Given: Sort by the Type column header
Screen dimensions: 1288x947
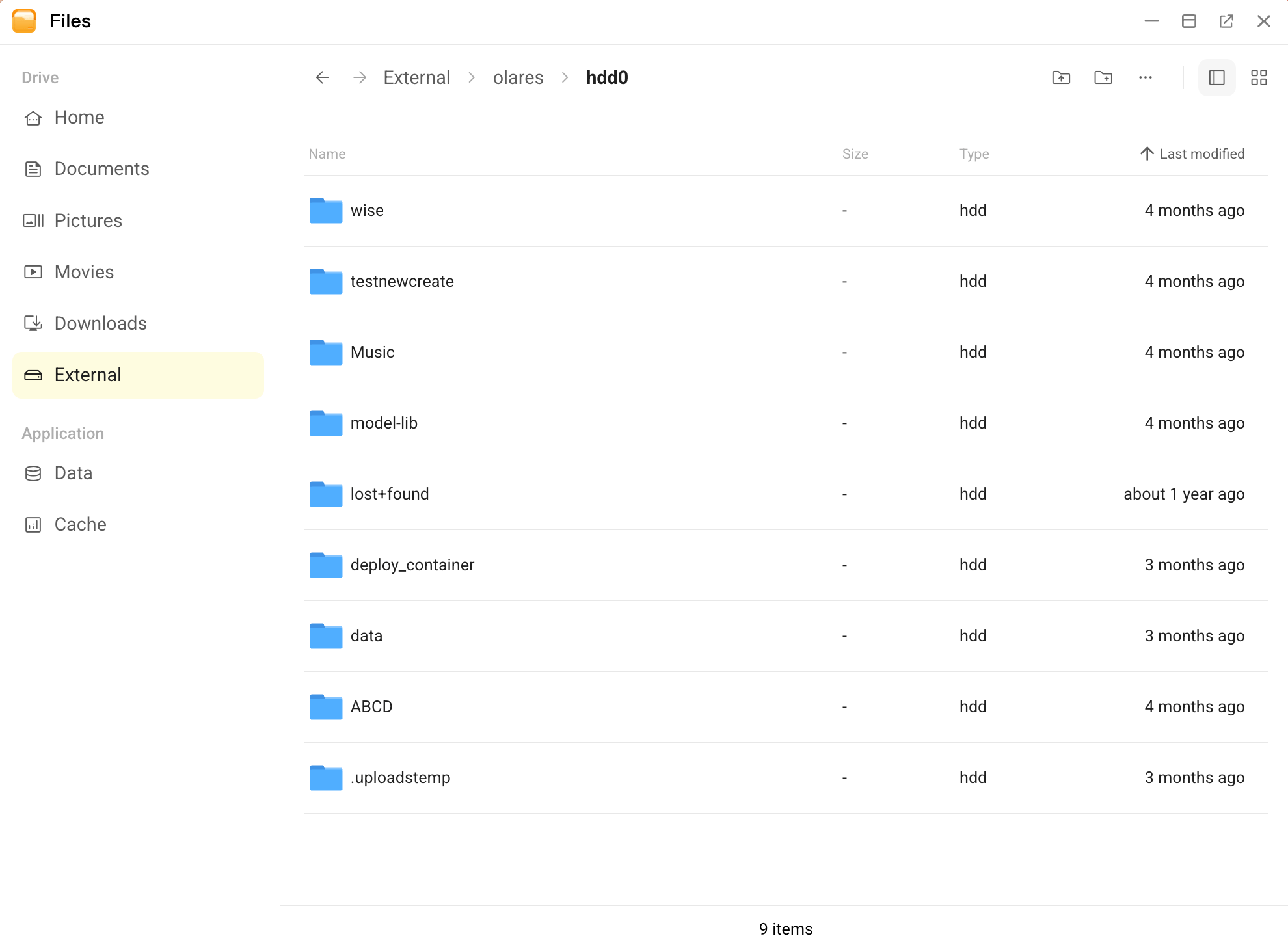Looking at the screenshot, I should pyautogui.click(x=974, y=153).
